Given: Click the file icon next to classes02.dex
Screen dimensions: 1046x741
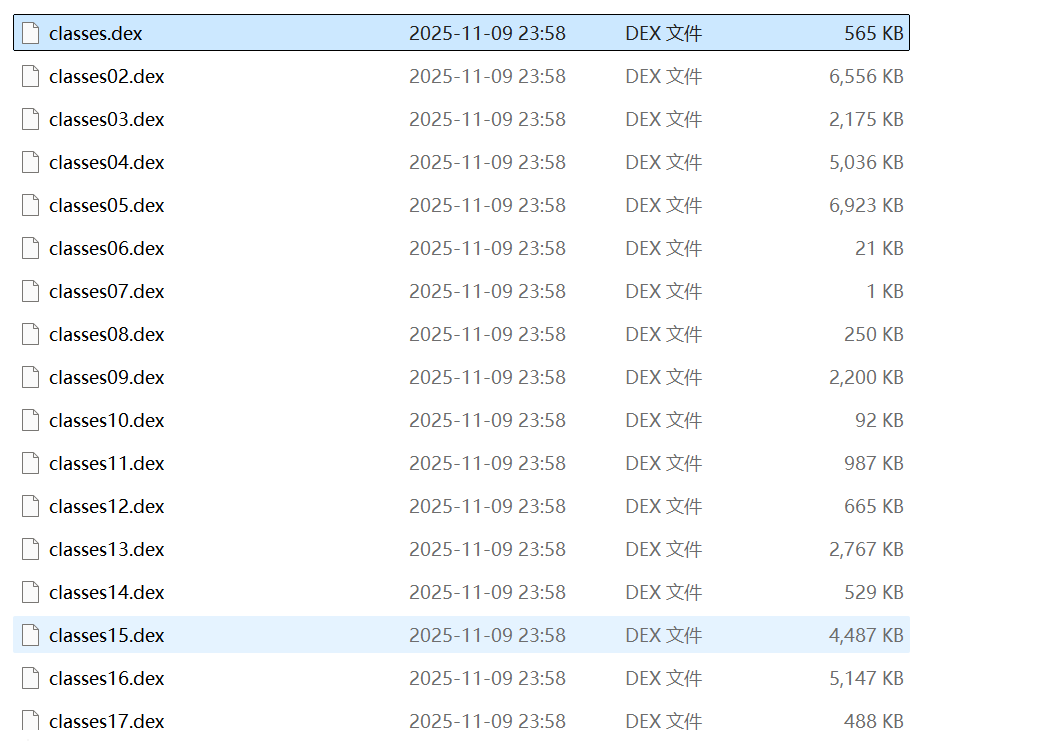Looking at the screenshot, I should coord(30,76).
